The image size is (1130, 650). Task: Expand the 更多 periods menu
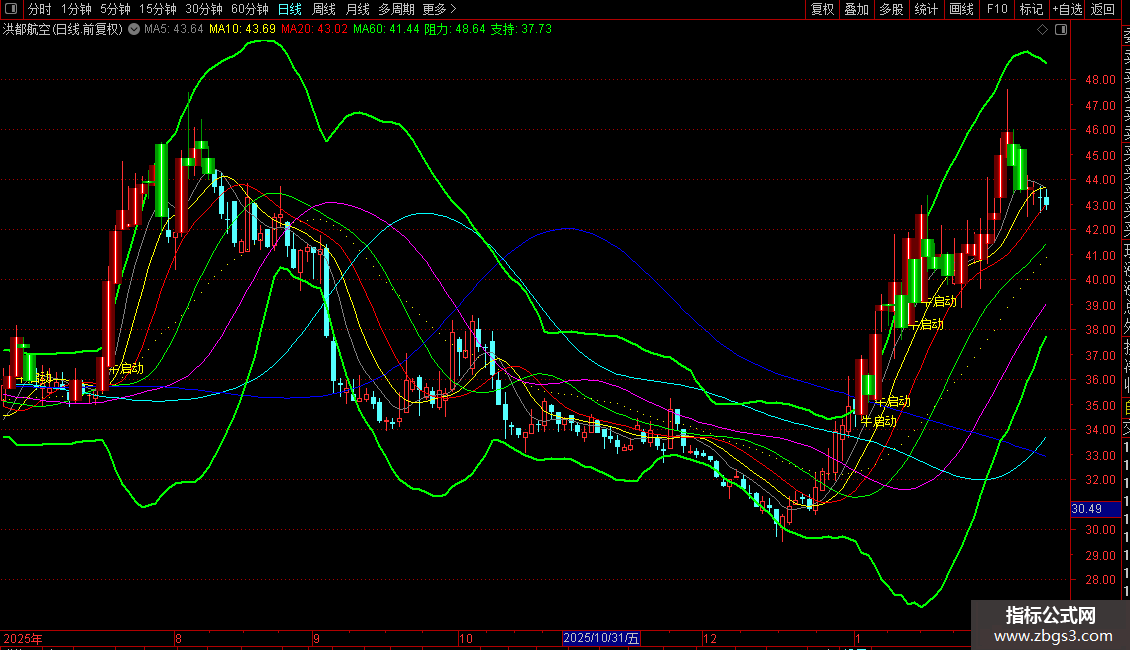click(439, 9)
